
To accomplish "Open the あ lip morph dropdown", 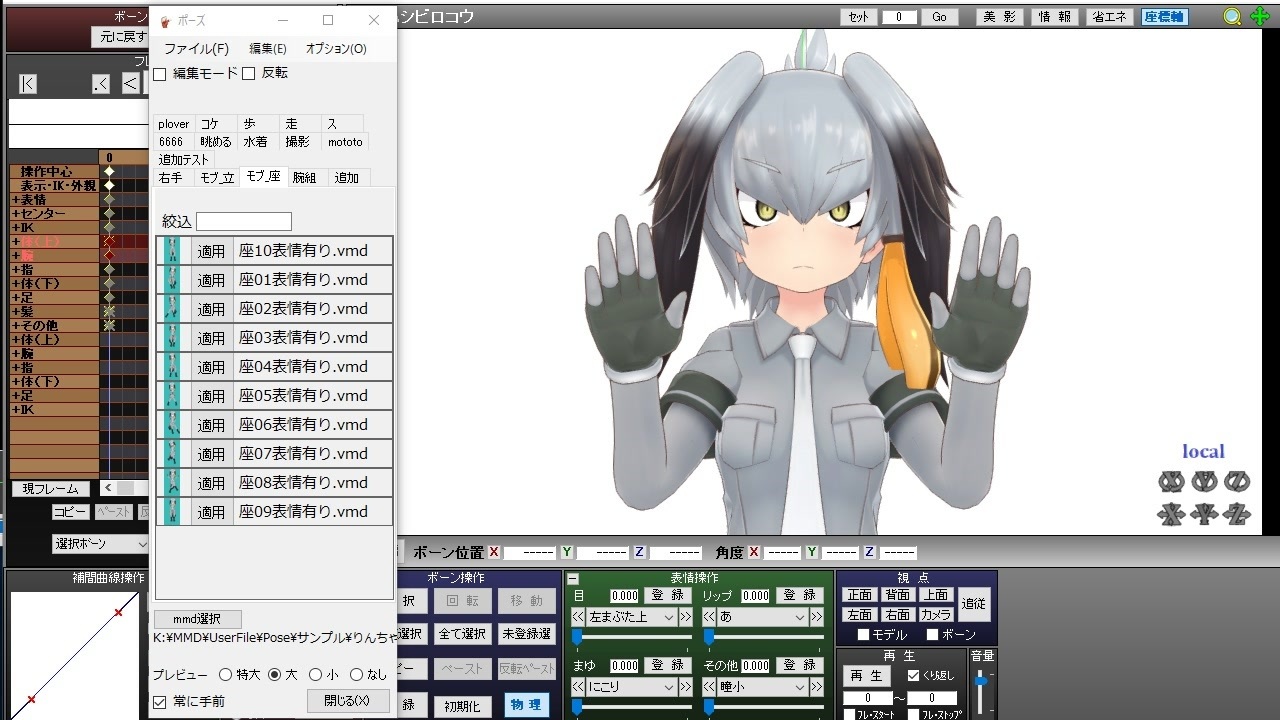I will 762,617.
